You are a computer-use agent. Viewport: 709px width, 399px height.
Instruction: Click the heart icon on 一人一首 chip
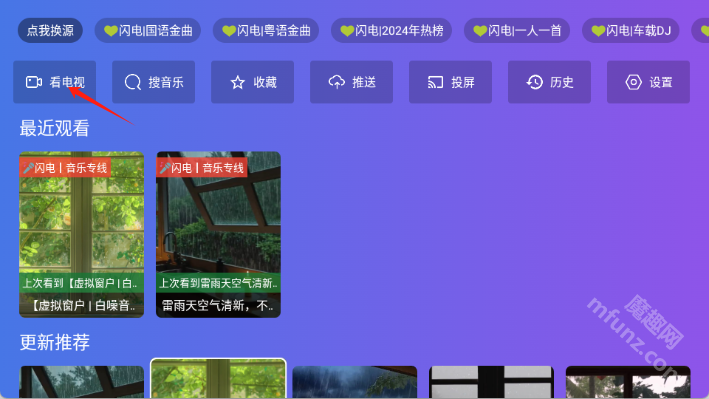480,31
